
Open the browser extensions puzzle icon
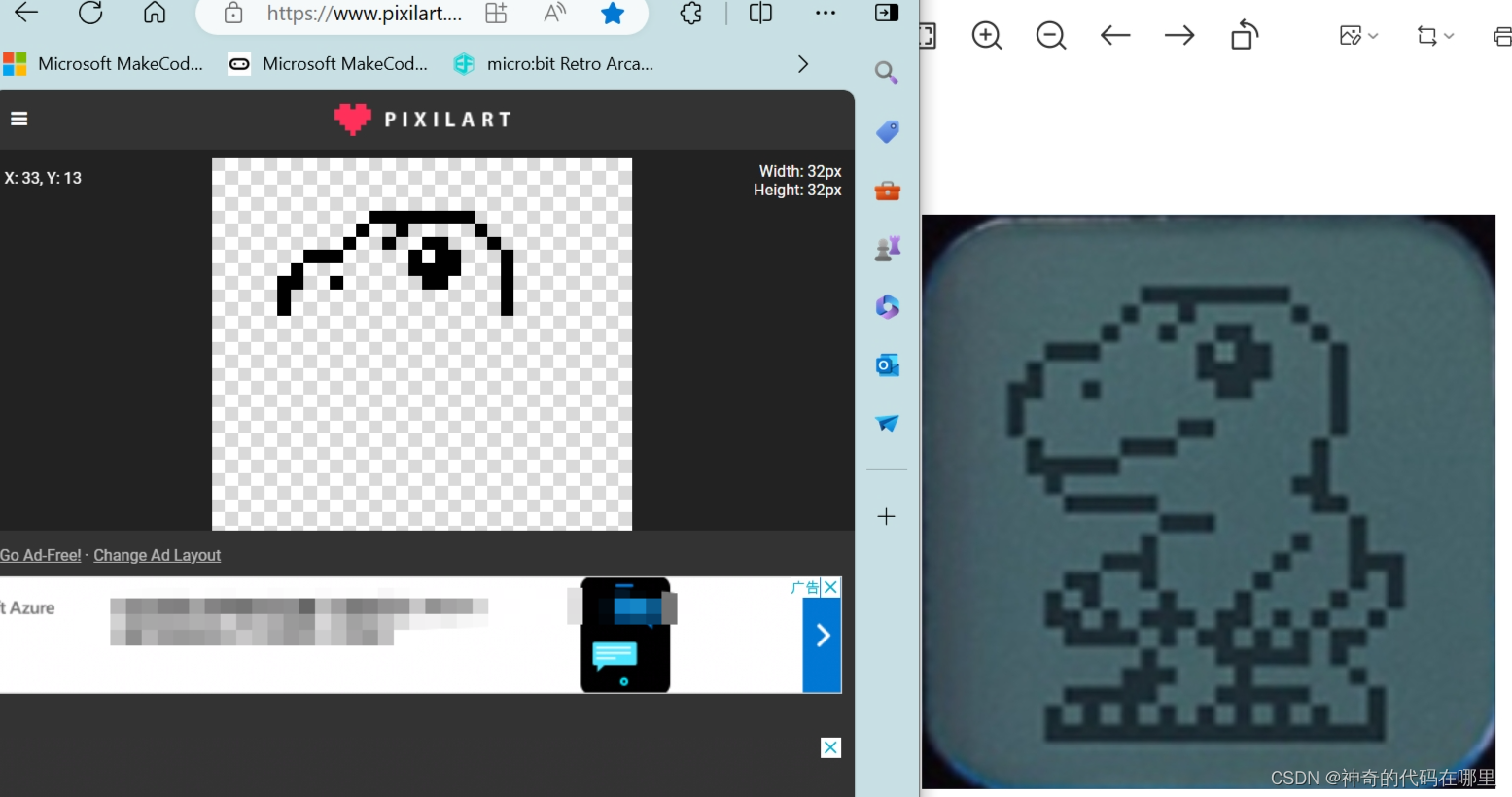tap(691, 14)
